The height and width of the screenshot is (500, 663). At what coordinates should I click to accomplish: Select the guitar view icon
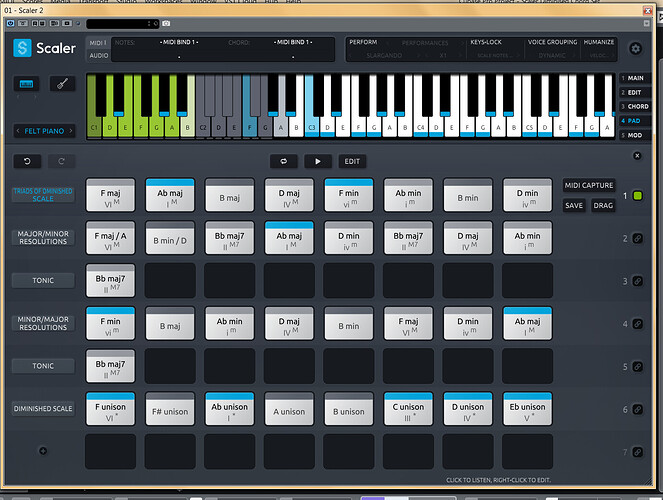pyautogui.click(x=62, y=84)
